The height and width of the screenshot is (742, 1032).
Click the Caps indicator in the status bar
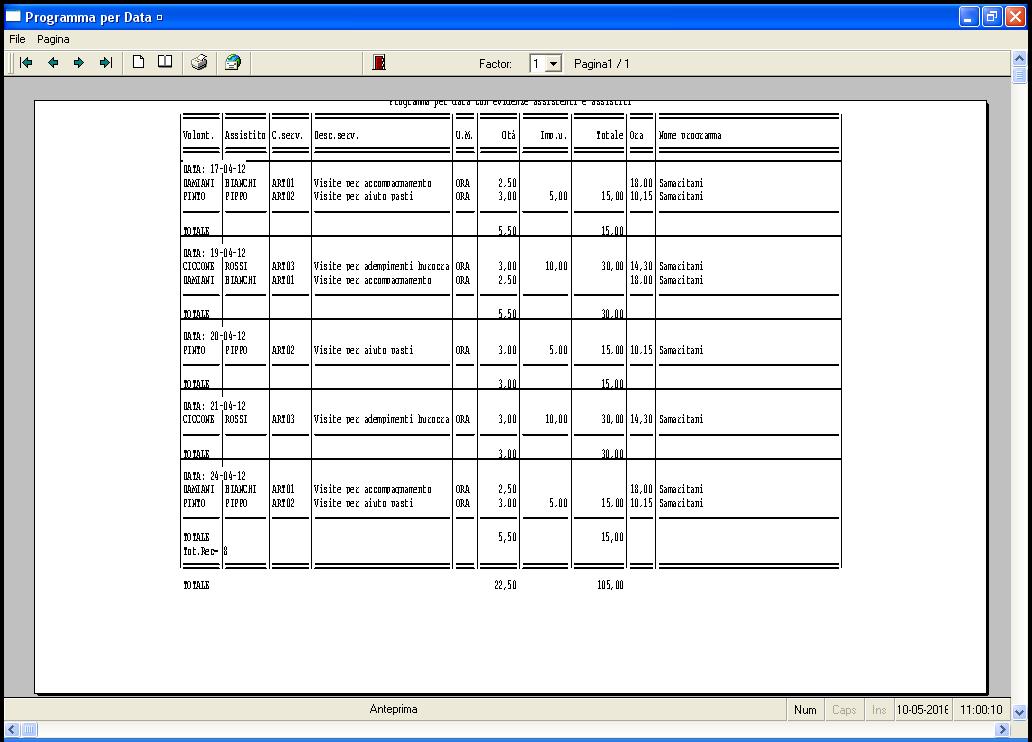pos(844,710)
